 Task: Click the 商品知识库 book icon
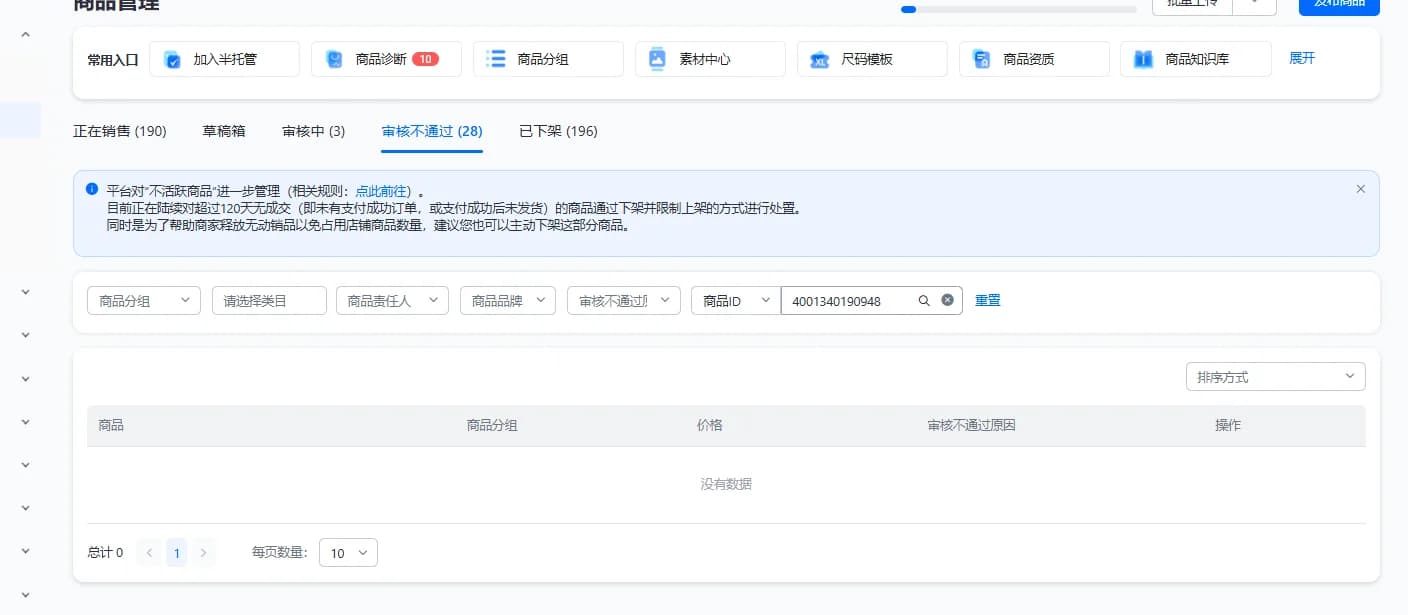(x=1143, y=59)
